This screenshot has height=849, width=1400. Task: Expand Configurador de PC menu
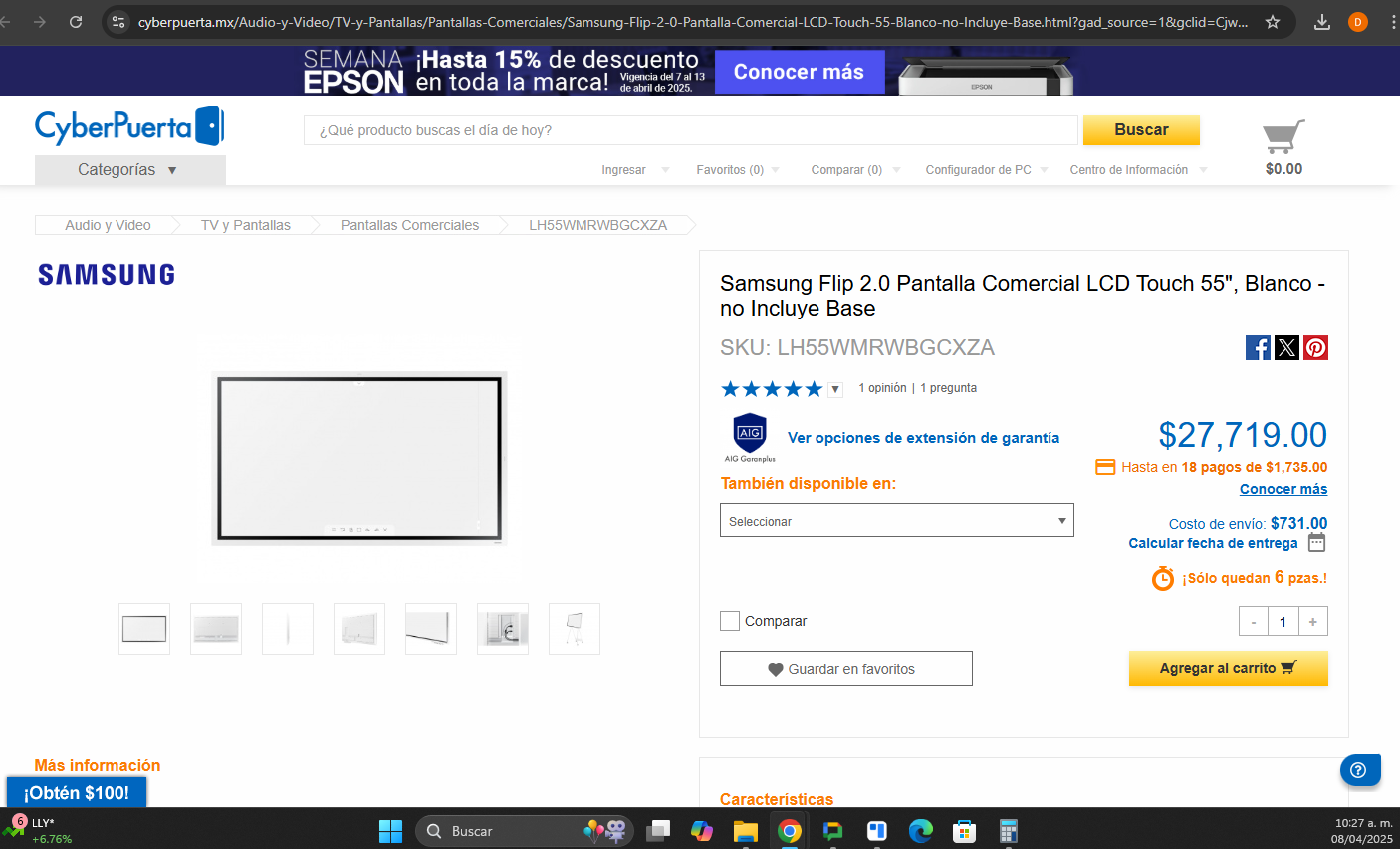pos(987,170)
